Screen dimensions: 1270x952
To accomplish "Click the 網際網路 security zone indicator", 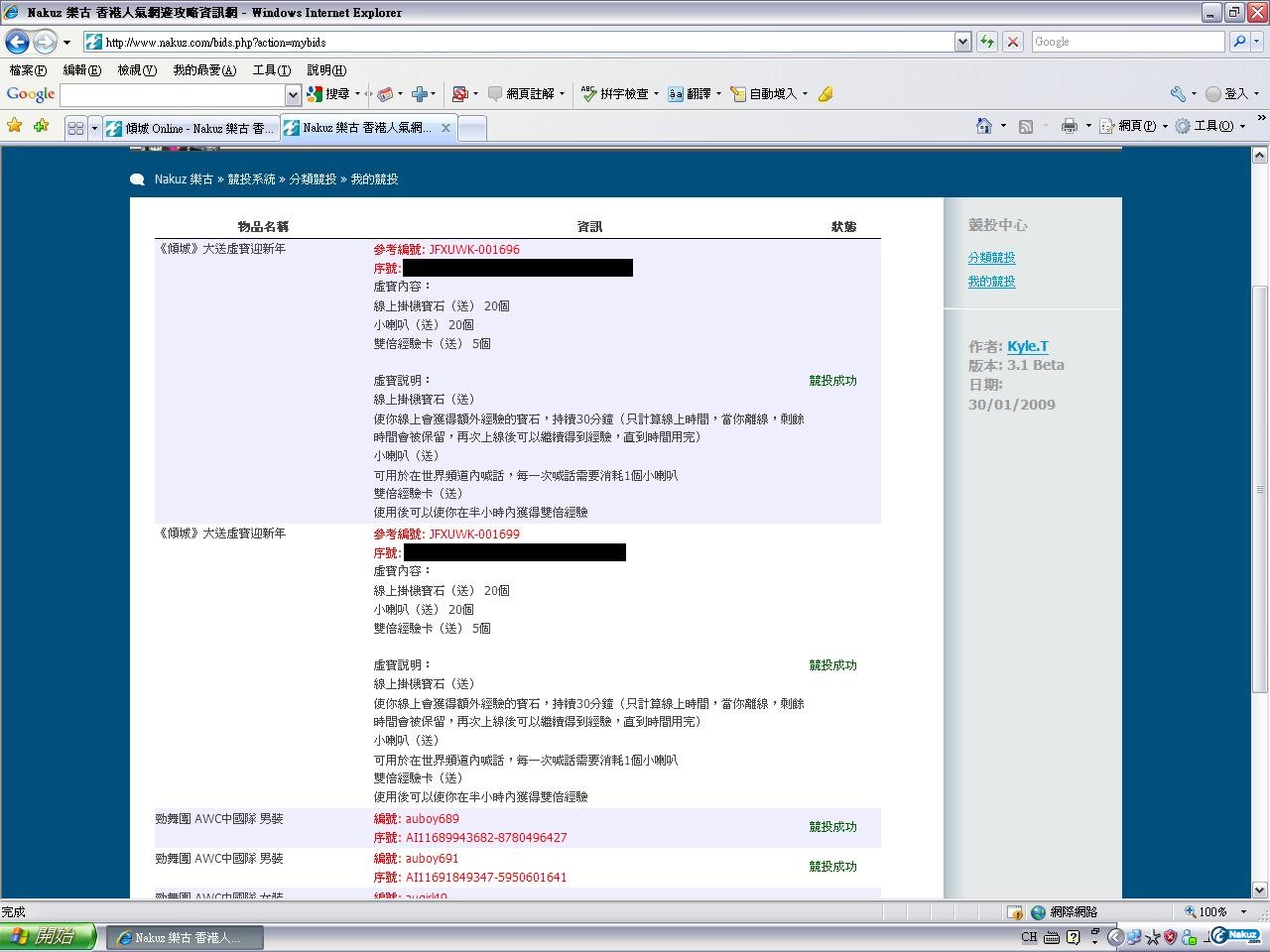I will (x=1065, y=912).
